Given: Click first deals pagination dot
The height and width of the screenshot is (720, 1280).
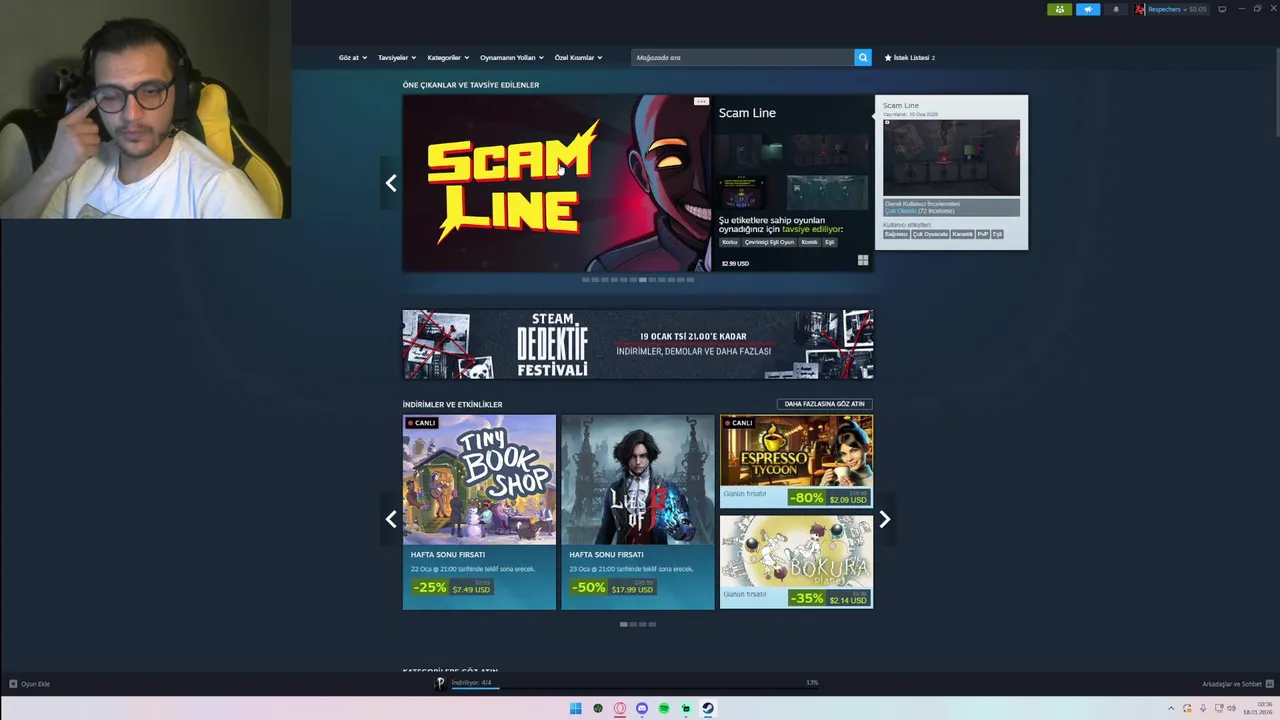Looking at the screenshot, I should tap(623, 624).
